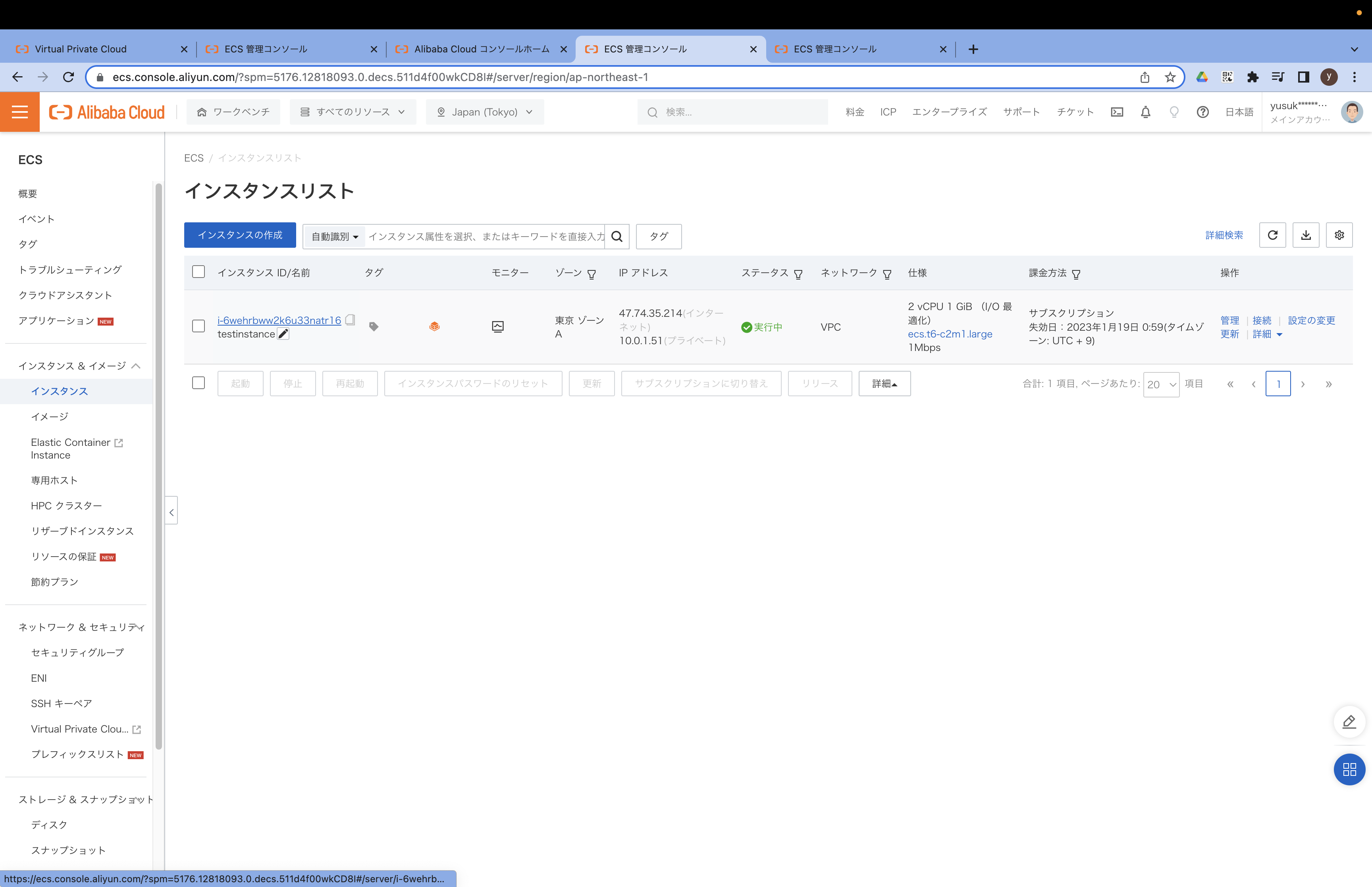Open the Cloud Shell terminal icon
Image resolution: width=1372 pixels, height=887 pixels.
1116,112
